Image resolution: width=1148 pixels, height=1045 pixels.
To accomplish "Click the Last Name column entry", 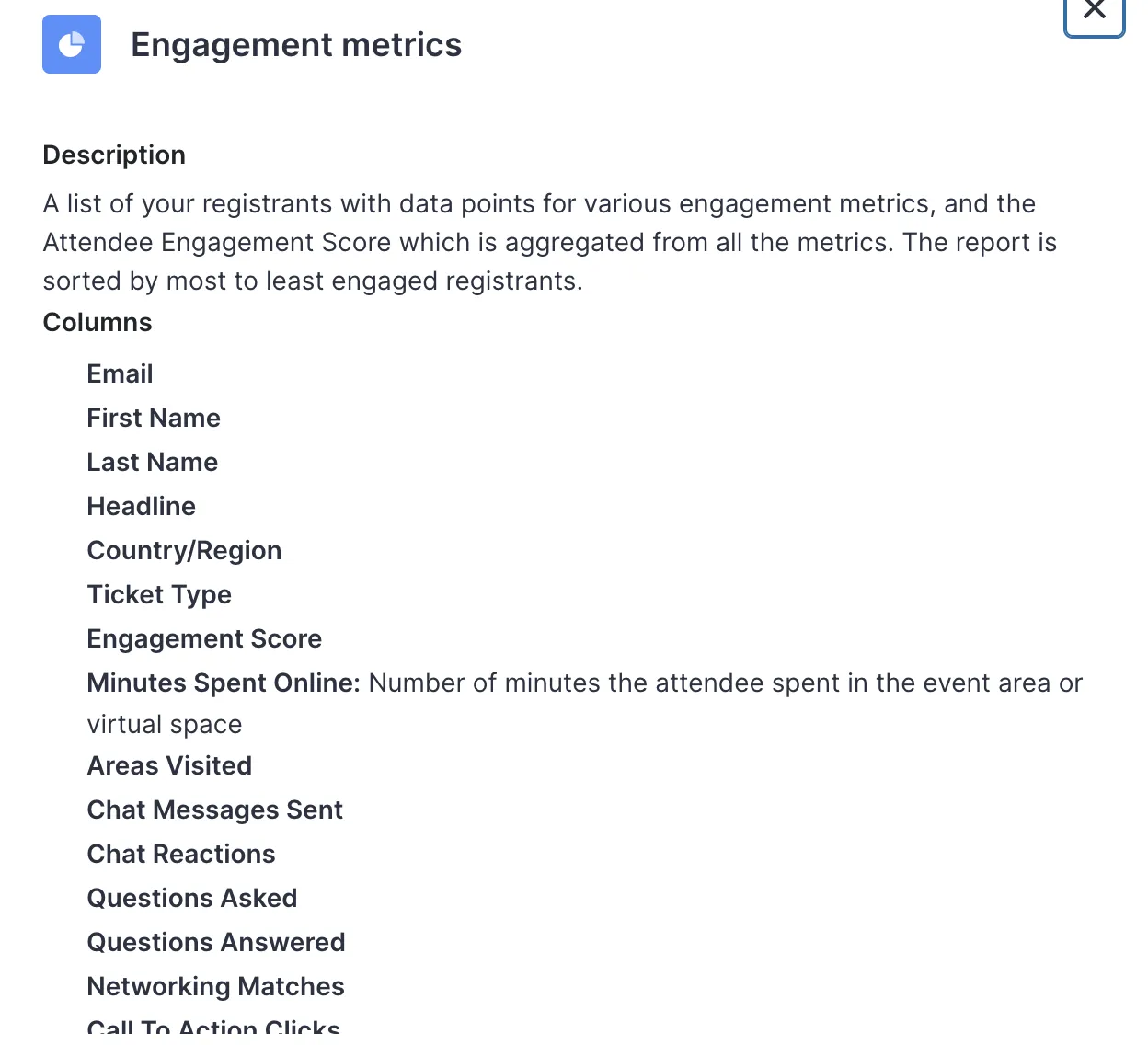I will pos(153,462).
